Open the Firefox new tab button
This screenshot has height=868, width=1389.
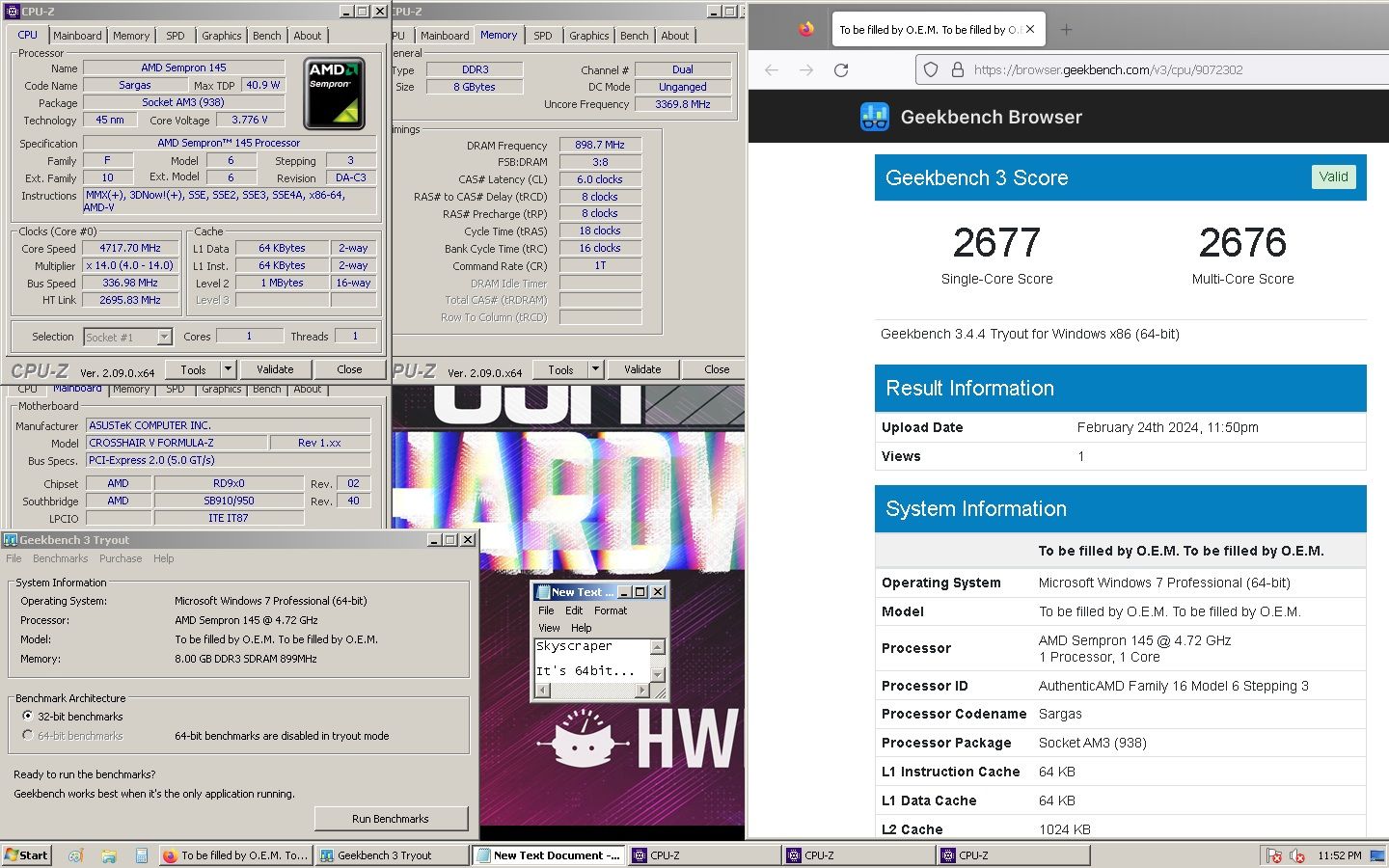point(1066,29)
